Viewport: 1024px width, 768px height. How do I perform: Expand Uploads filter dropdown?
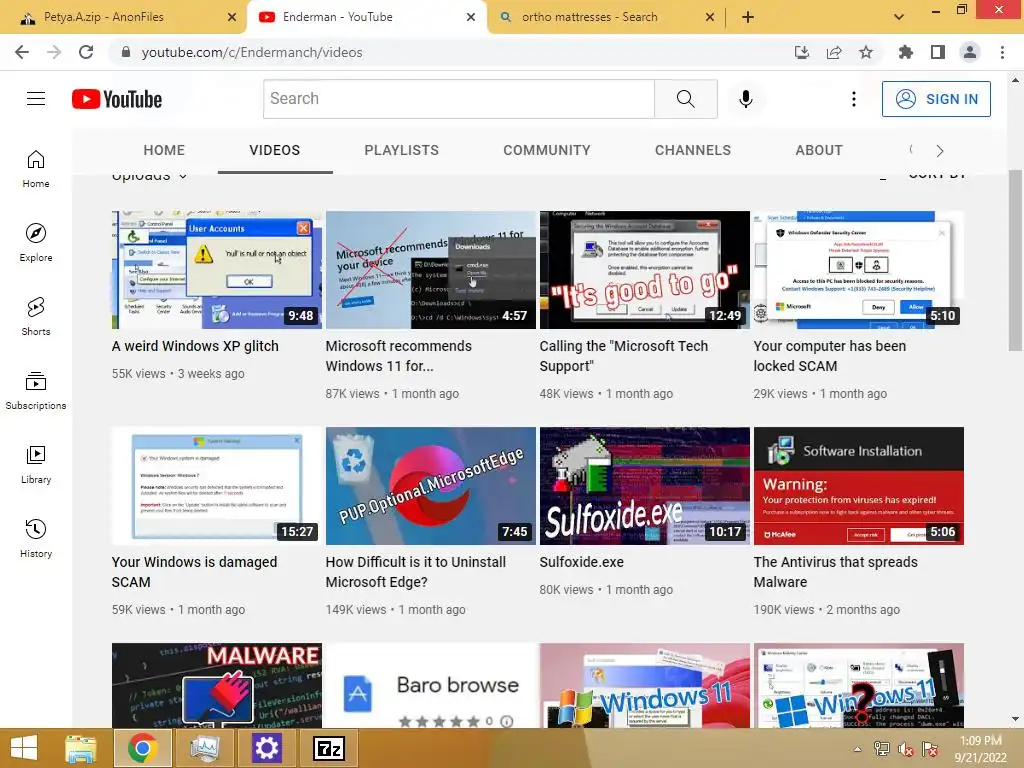point(150,176)
